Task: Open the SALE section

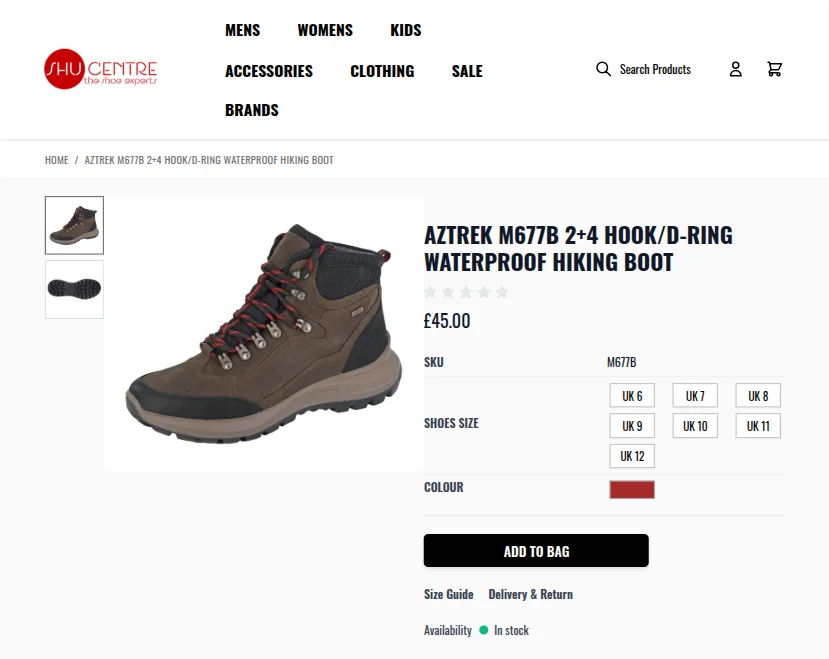Action: coord(466,71)
